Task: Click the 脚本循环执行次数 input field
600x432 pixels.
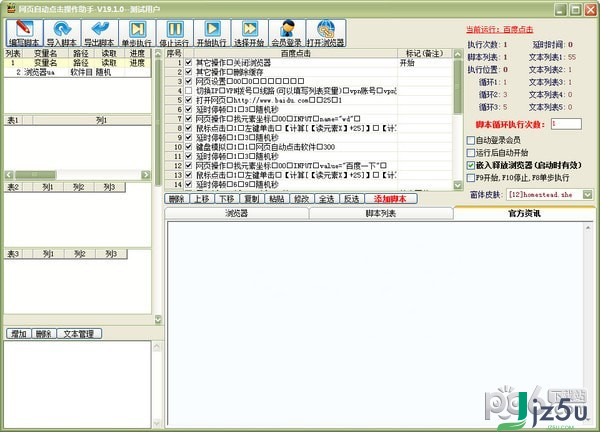Action: (566, 124)
